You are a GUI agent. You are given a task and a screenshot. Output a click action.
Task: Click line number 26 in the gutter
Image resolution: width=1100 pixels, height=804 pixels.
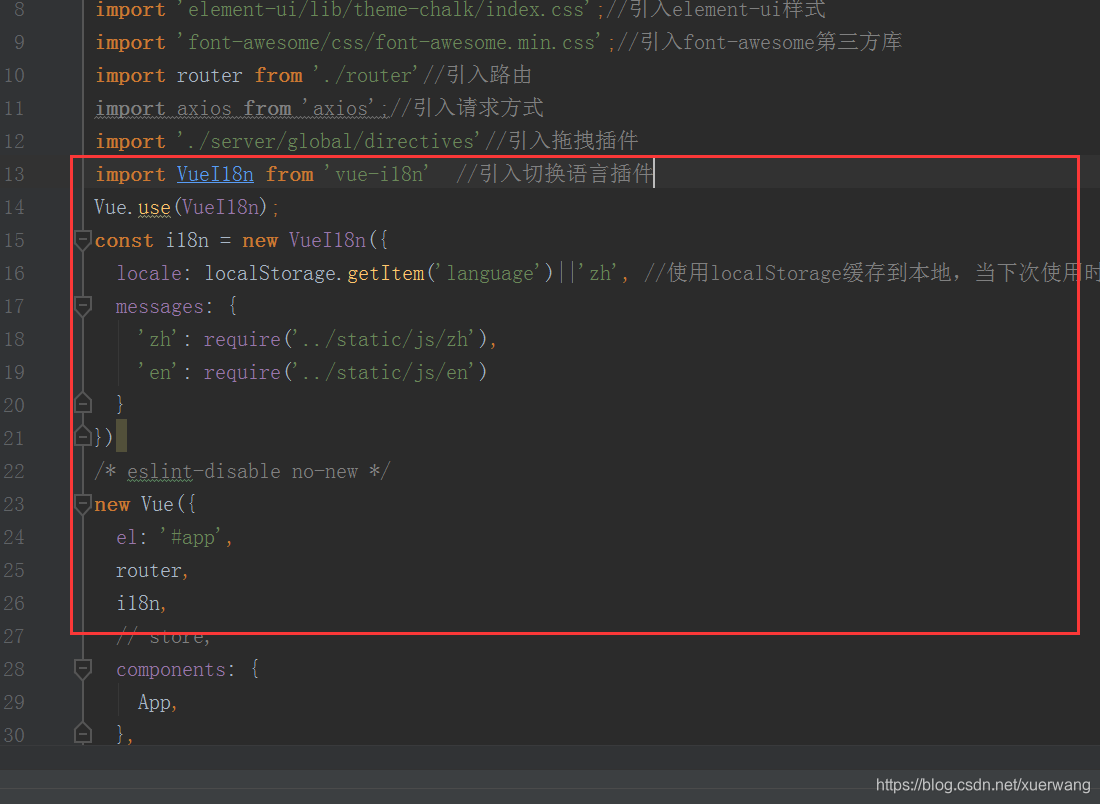coord(14,603)
